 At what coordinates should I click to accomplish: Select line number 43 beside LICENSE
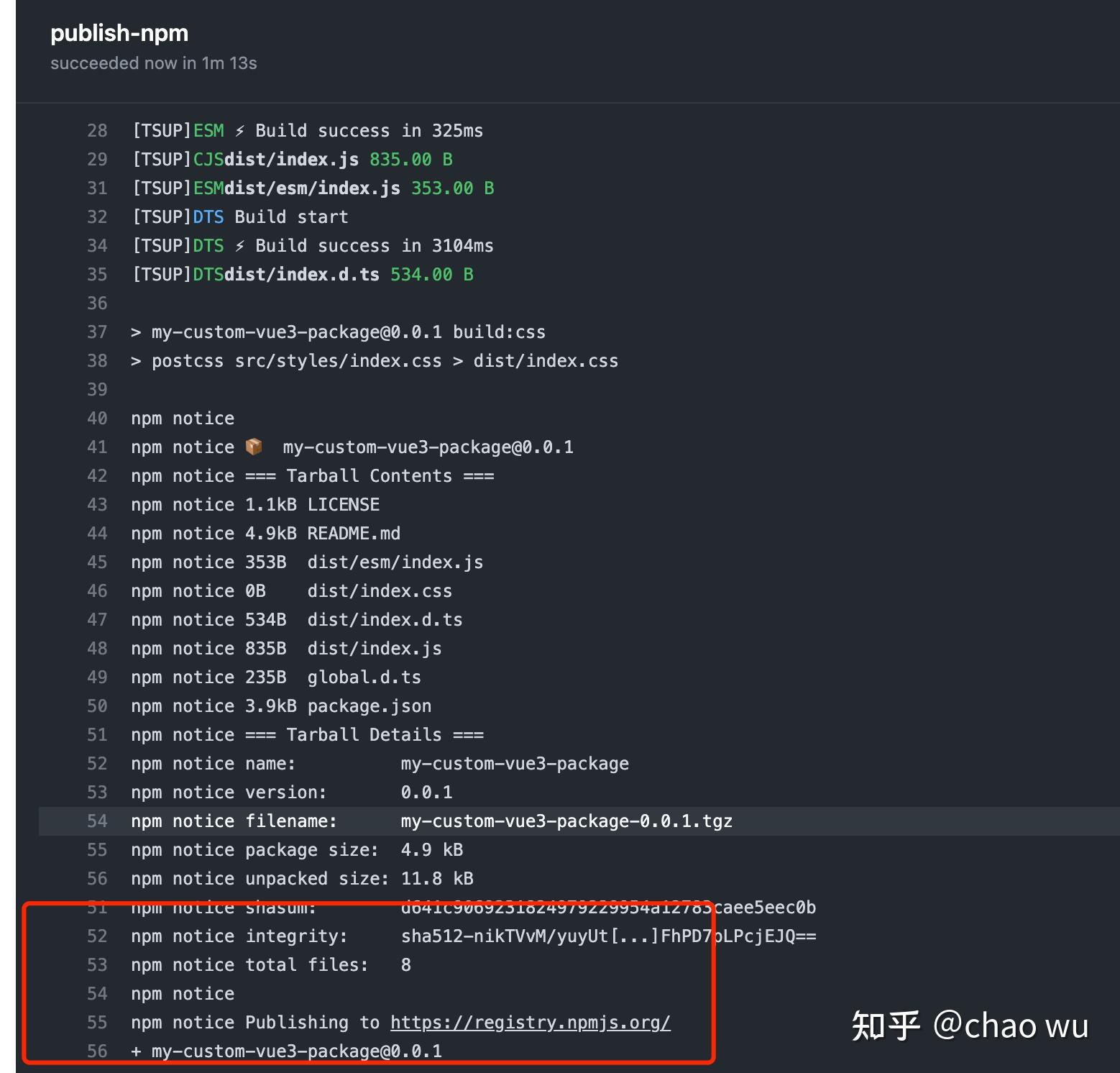(x=97, y=505)
